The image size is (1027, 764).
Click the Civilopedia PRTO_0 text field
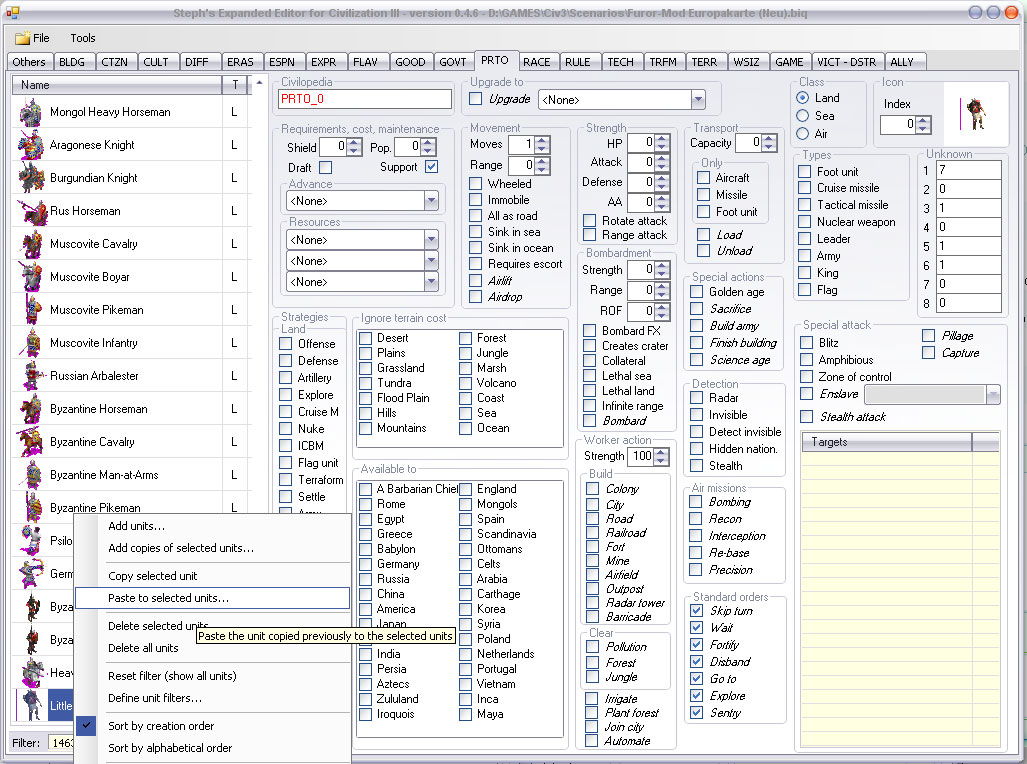(365, 99)
